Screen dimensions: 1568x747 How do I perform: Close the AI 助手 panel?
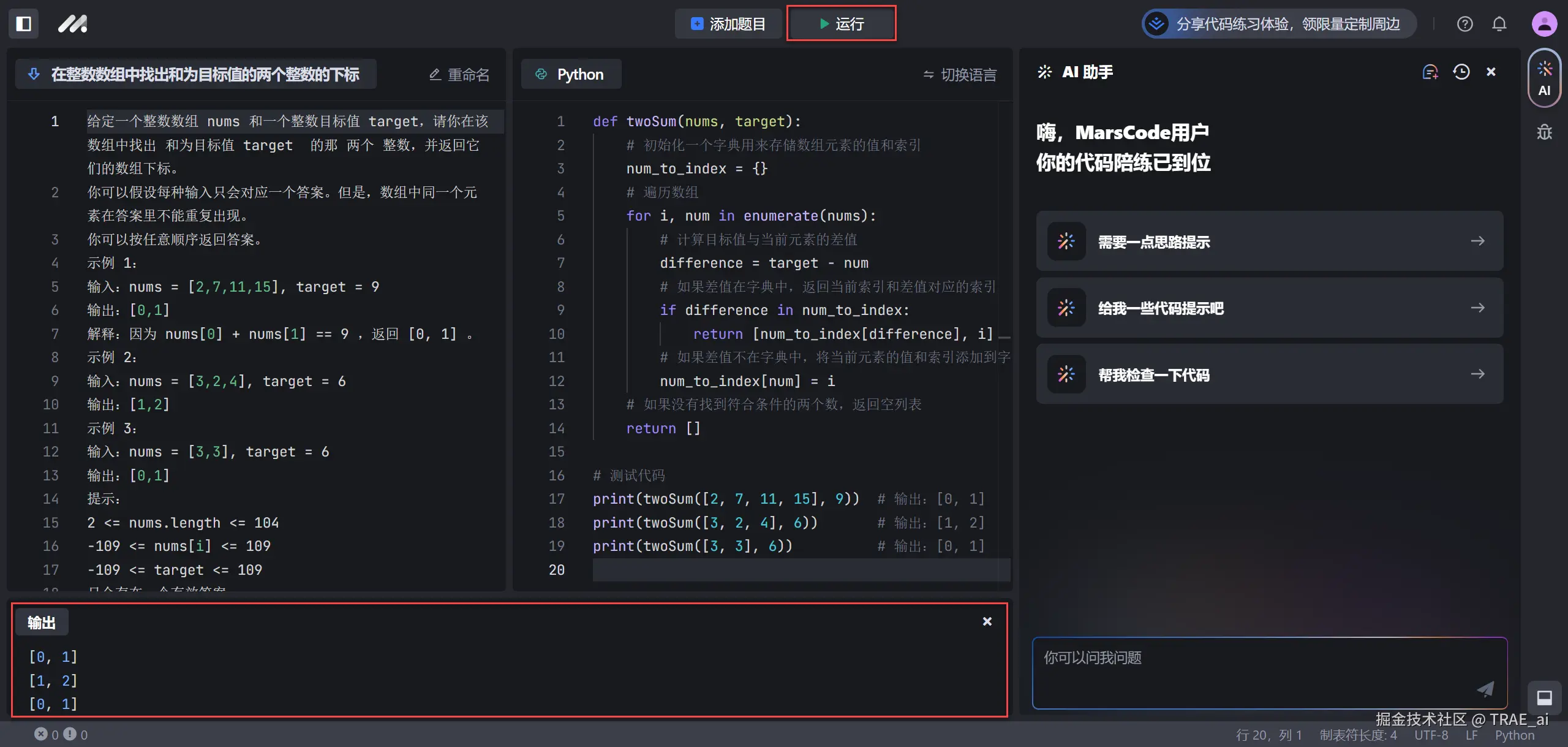click(x=1491, y=72)
